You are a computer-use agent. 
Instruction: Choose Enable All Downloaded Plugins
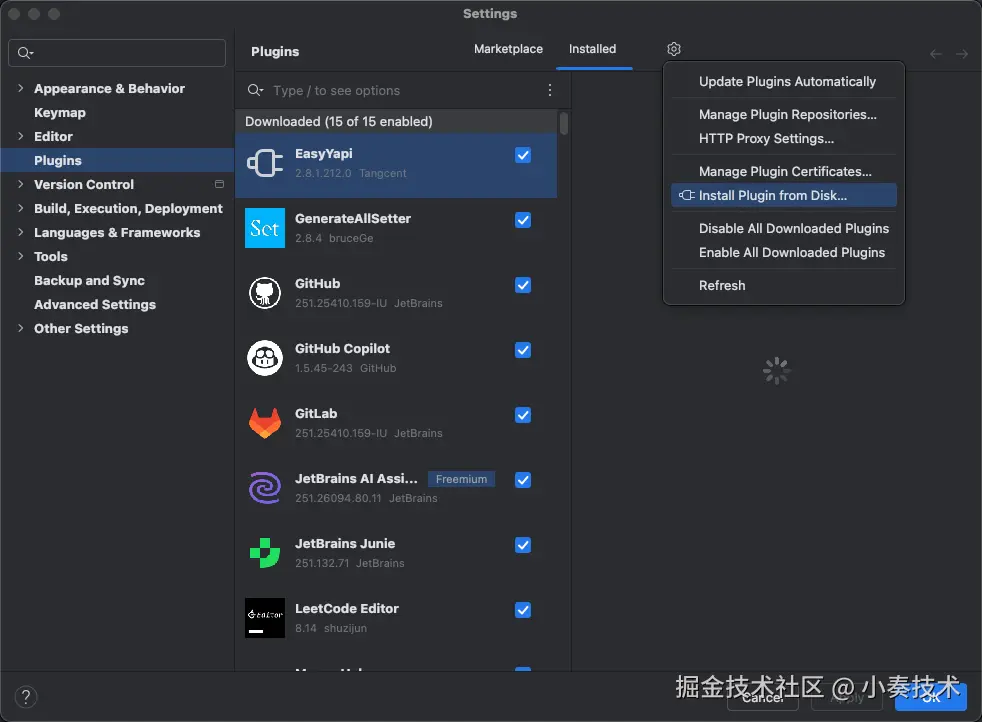(x=783, y=252)
